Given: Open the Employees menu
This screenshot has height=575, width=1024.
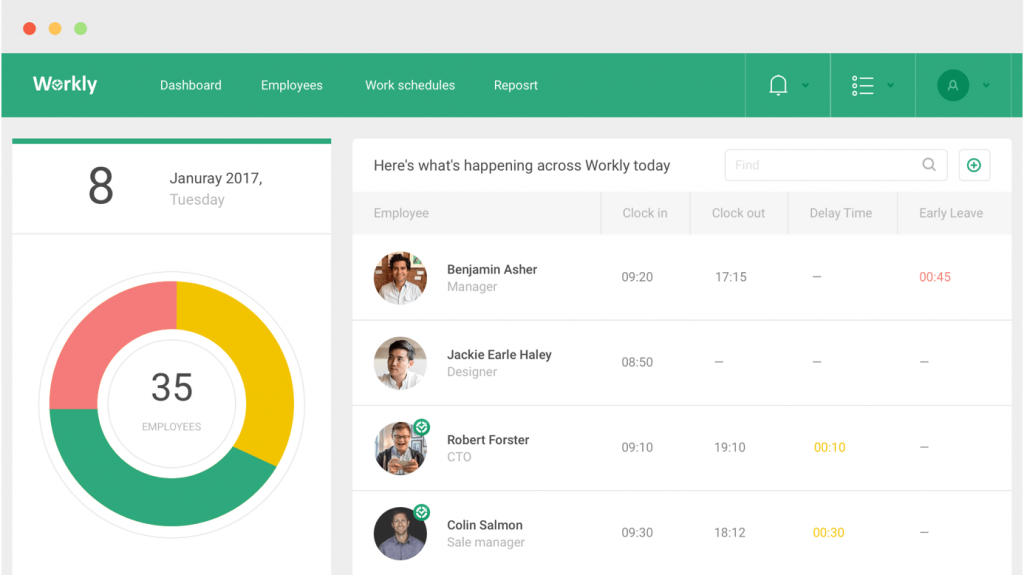Looking at the screenshot, I should click(291, 86).
